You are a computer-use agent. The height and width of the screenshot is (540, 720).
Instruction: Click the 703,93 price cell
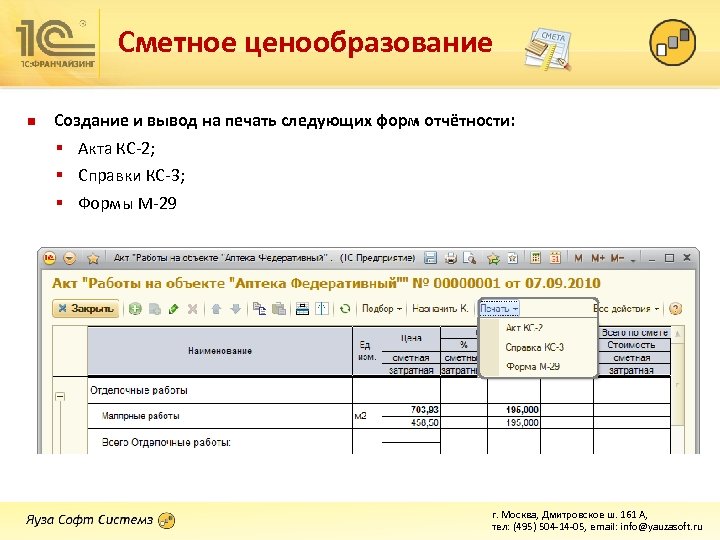click(x=411, y=410)
